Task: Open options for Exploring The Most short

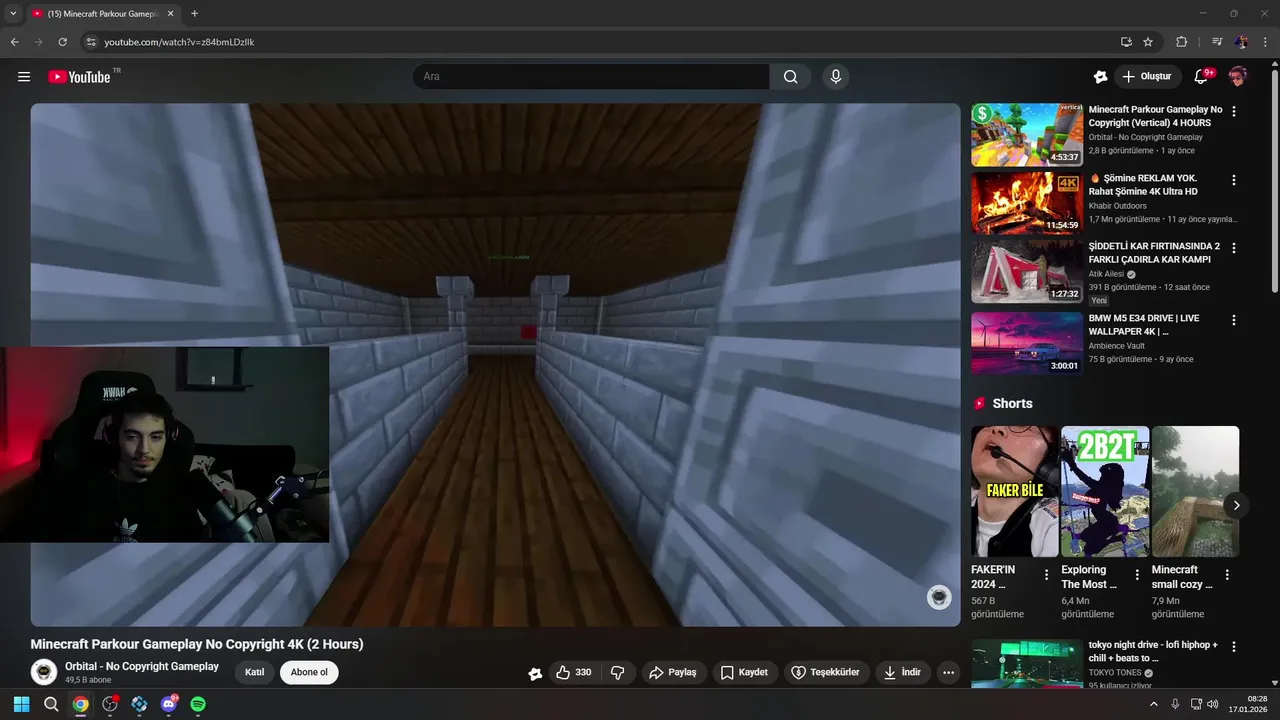Action: coord(1137,575)
